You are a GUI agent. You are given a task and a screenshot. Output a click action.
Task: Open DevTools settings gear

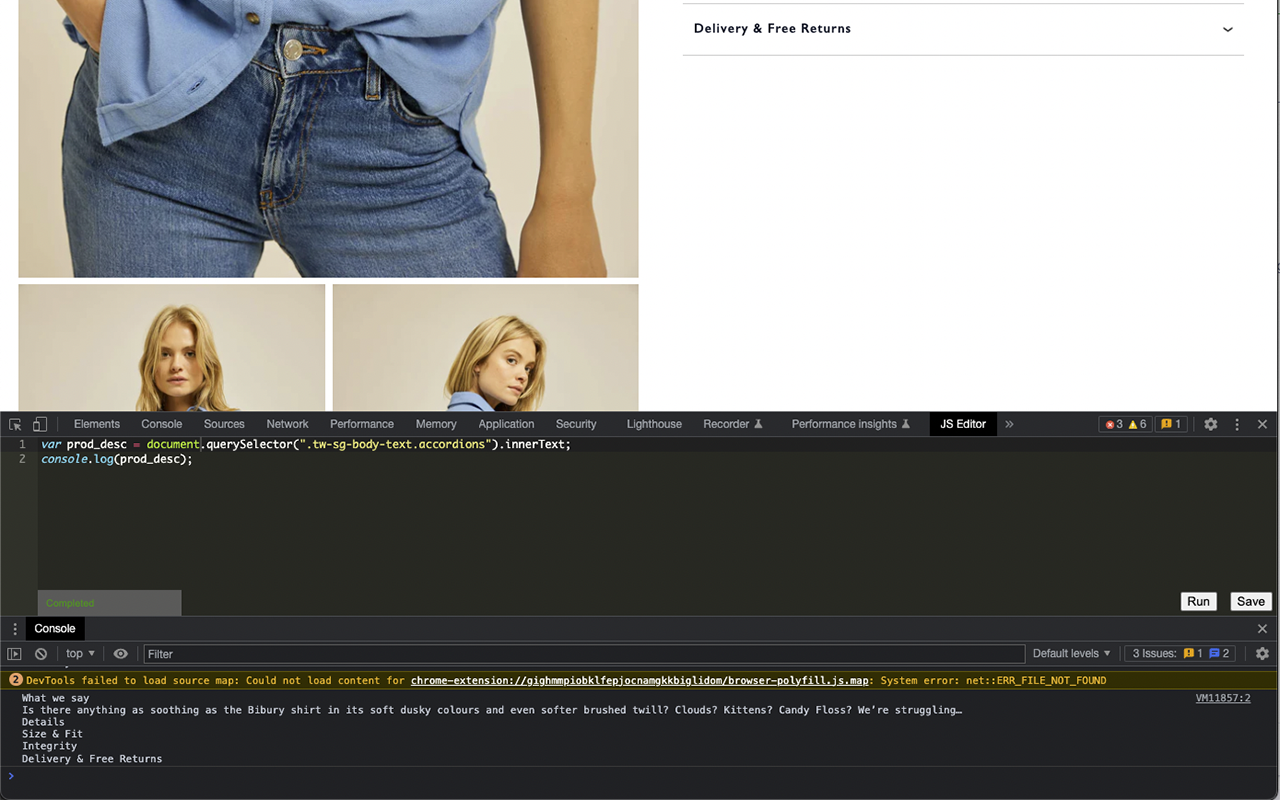tap(1210, 423)
